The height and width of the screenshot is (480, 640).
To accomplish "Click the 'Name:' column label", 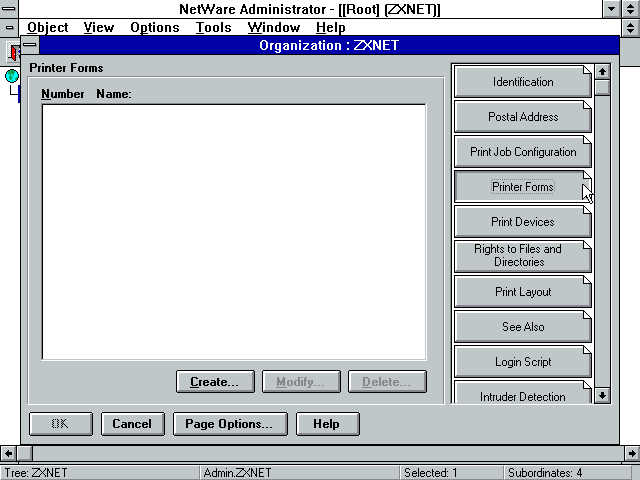I will [x=114, y=94].
